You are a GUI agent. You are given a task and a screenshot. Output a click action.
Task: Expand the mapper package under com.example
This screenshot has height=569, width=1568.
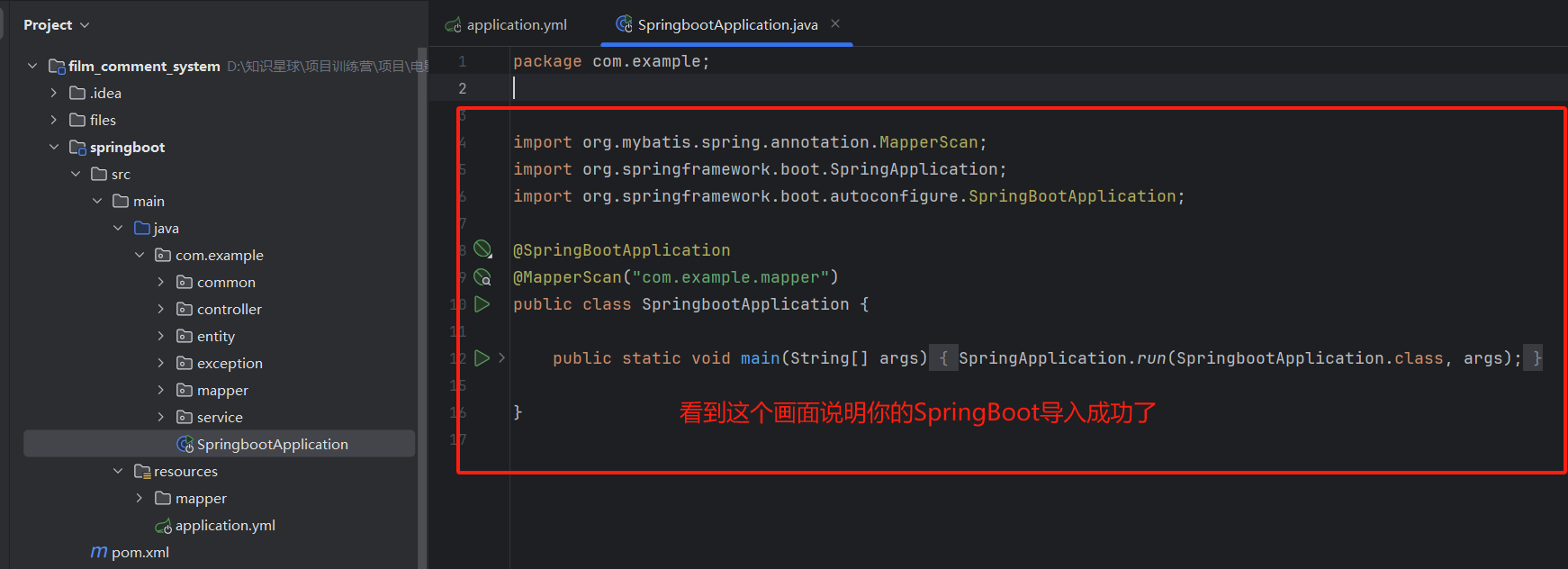(161, 391)
